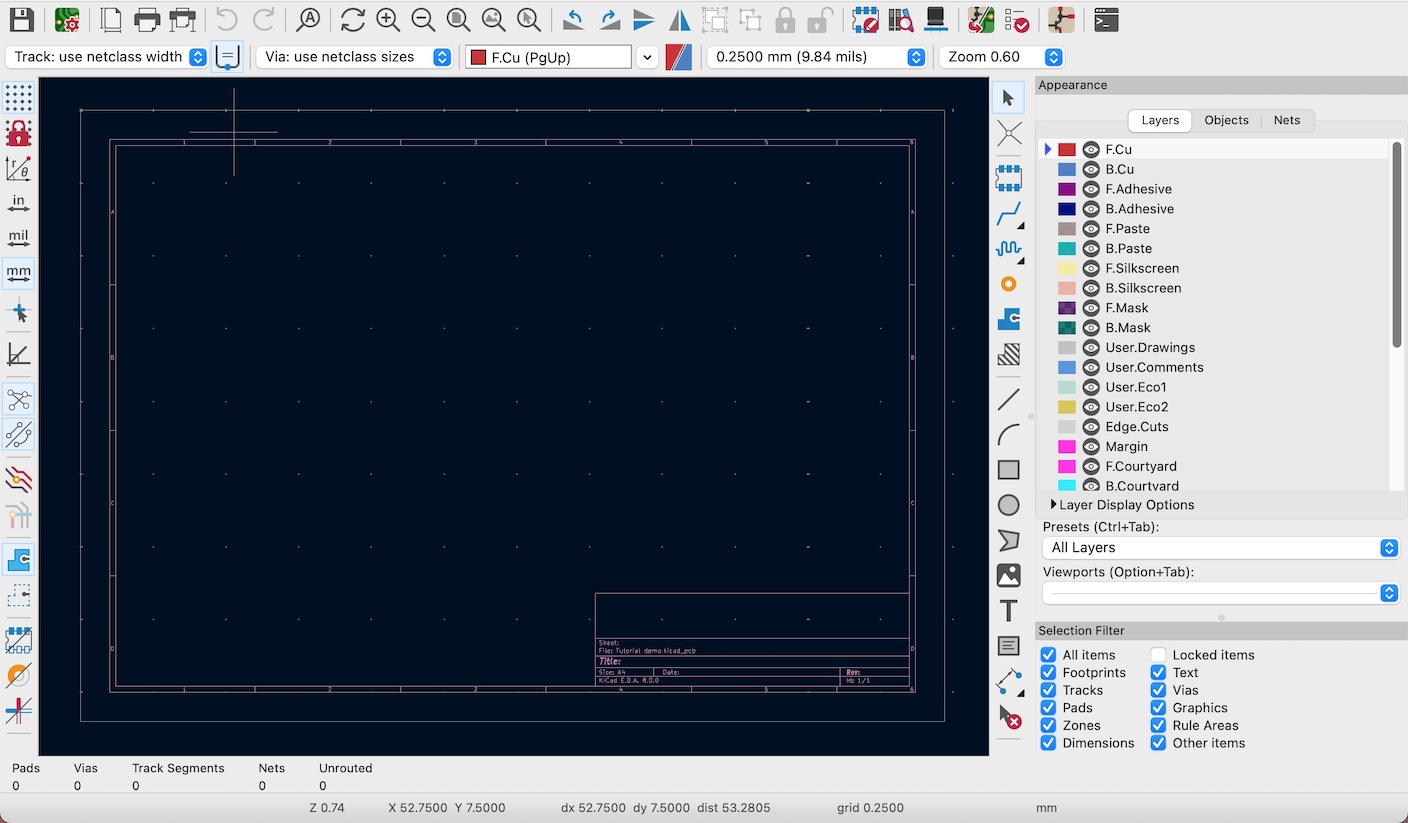
Task: Open the Zoom 0.60 dropdown
Action: pyautogui.click(x=1001, y=57)
